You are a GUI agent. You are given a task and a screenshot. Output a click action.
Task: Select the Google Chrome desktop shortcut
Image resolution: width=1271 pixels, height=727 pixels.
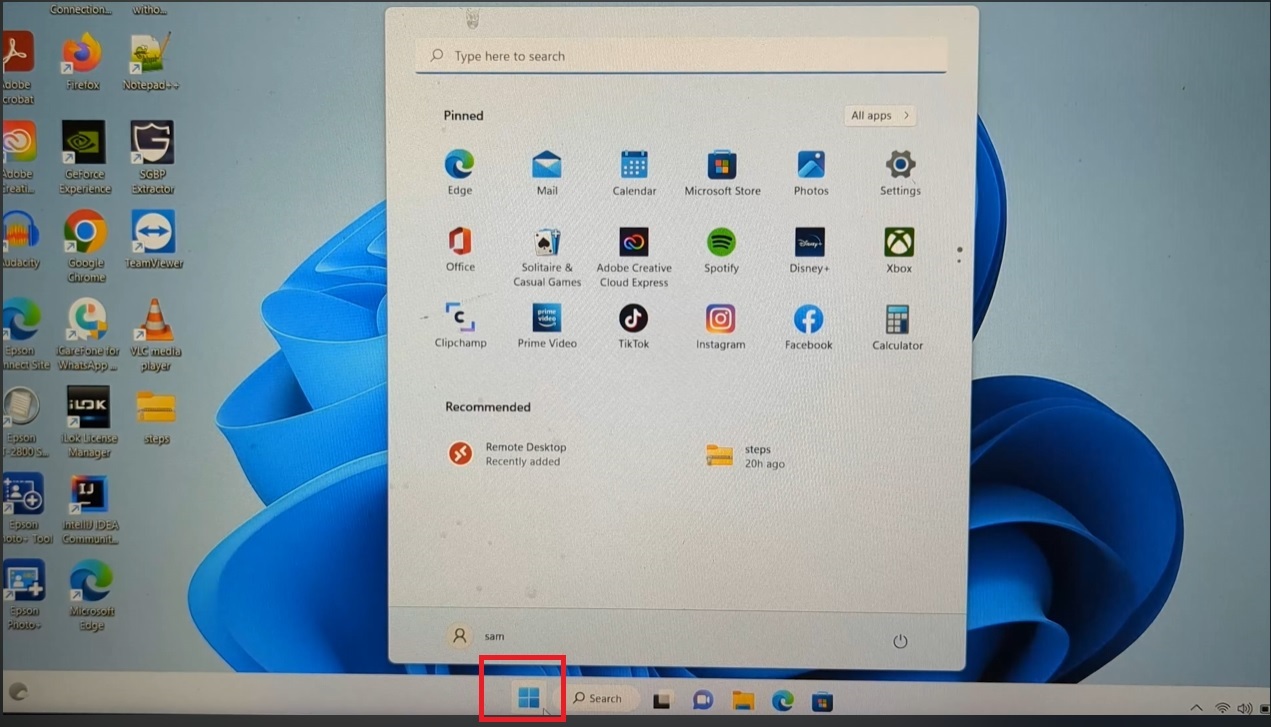coord(86,246)
